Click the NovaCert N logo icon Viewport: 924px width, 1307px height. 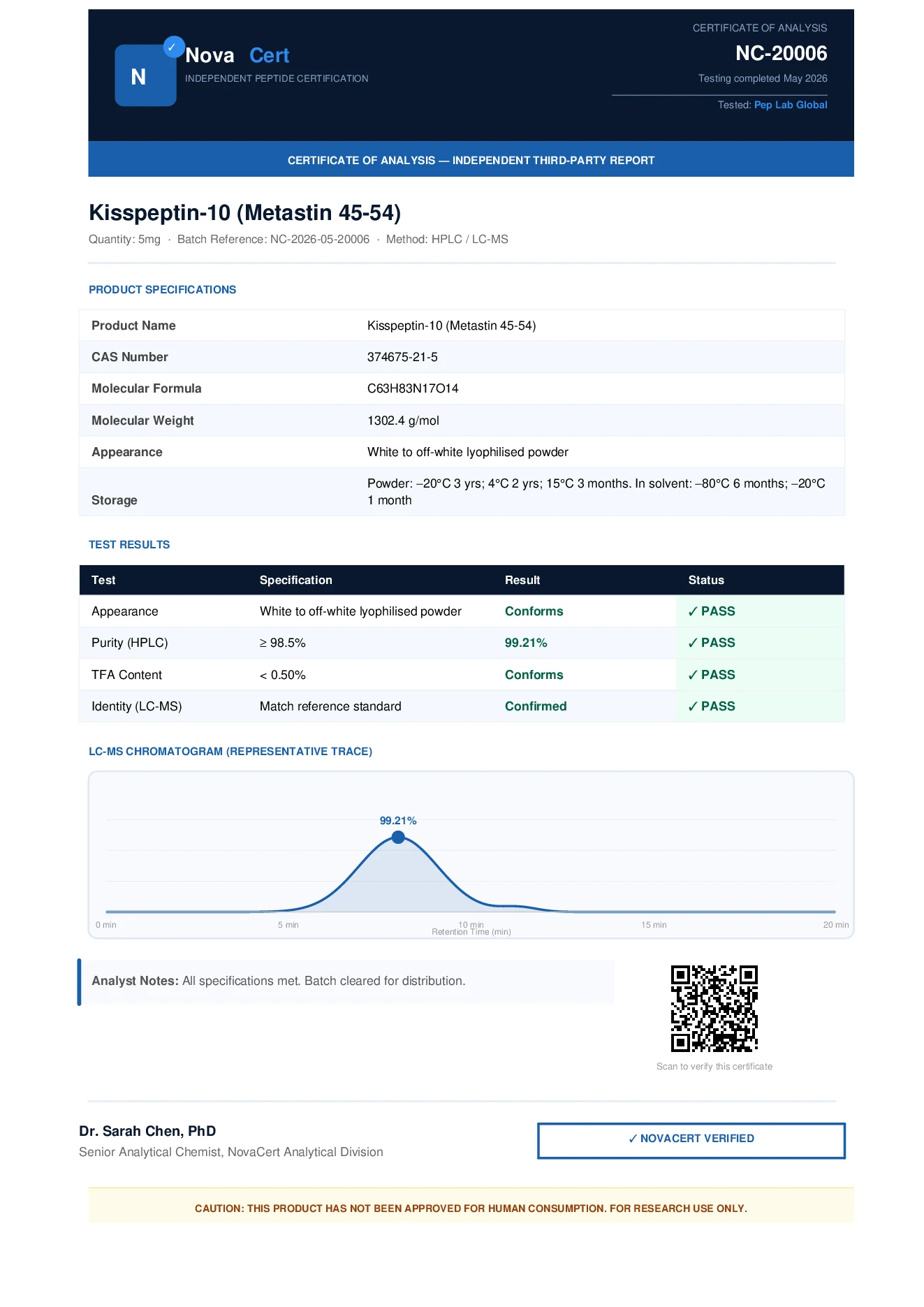click(x=145, y=75)
